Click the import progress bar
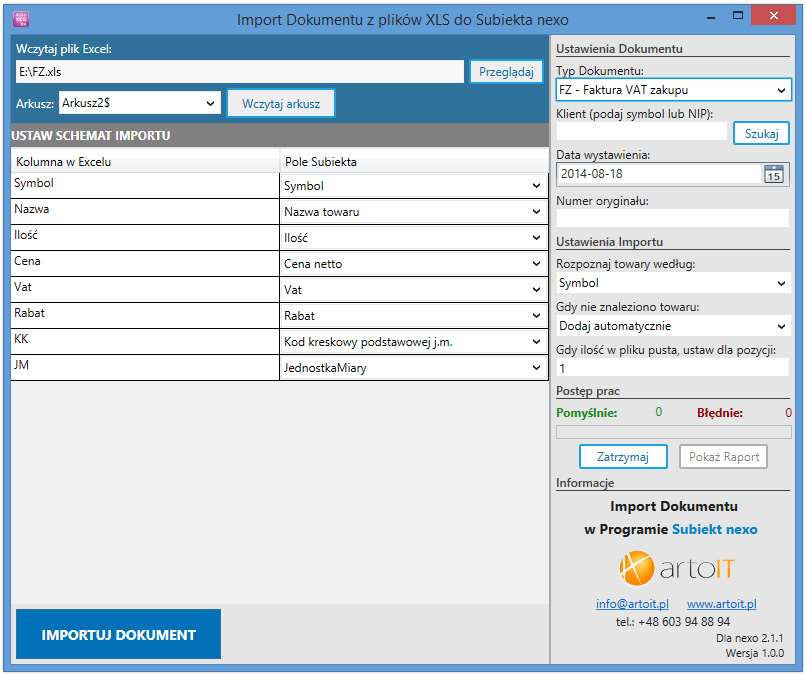This screenshot has height=674, width=806. [672, 432]
